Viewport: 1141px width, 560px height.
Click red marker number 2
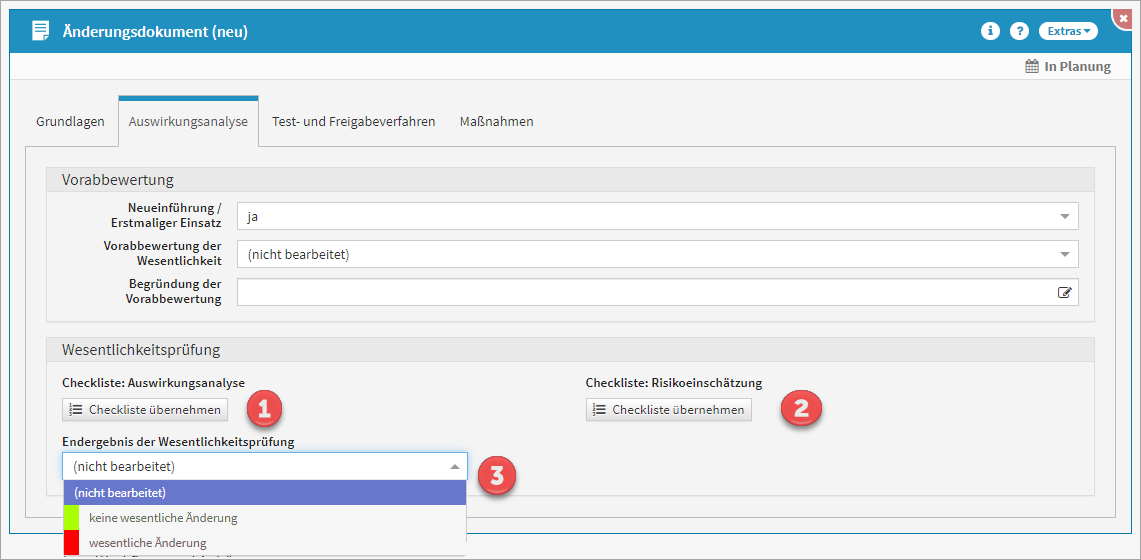tap(801, 408)
